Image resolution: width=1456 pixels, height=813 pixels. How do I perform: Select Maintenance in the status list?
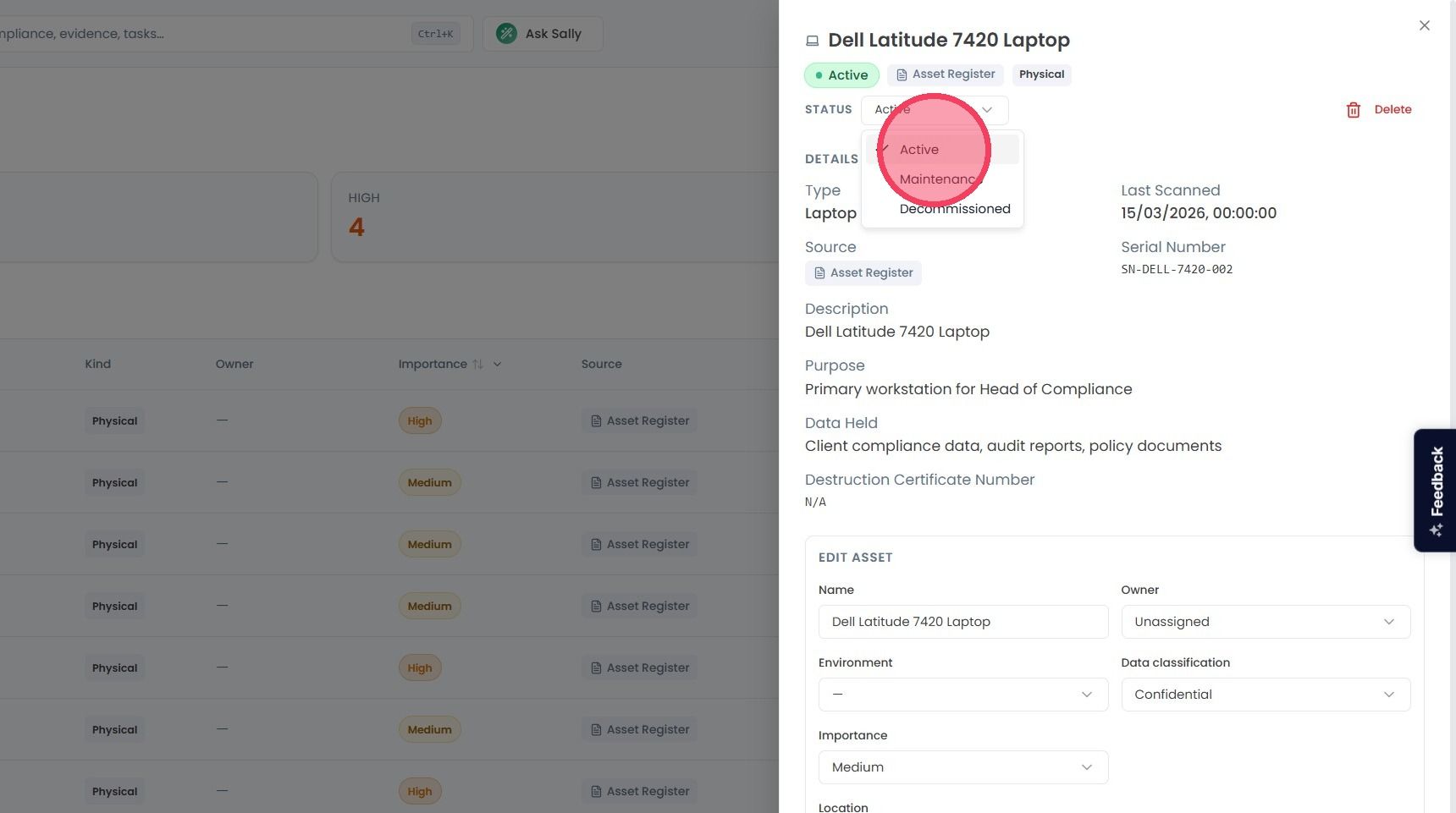tap(942, 179)
